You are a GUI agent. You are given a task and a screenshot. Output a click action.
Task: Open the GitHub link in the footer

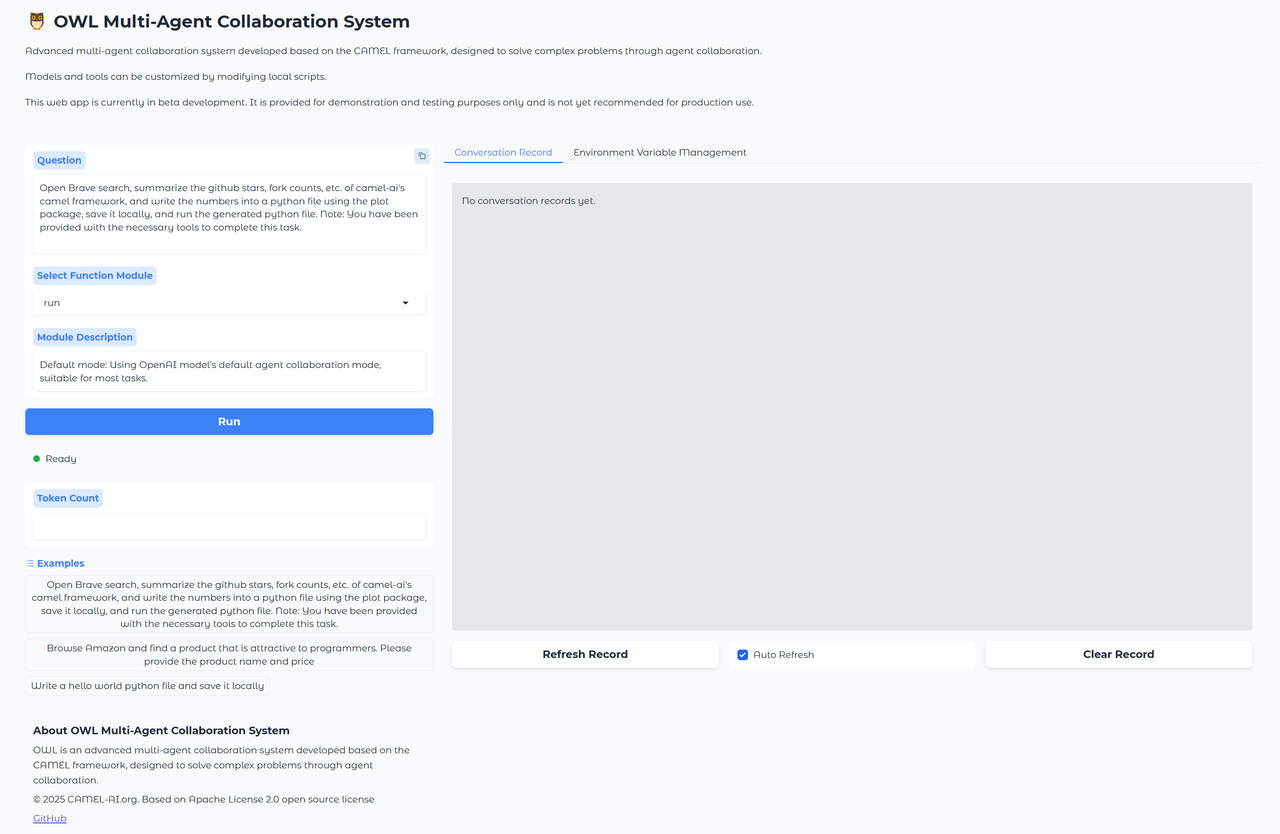[49, 818]
